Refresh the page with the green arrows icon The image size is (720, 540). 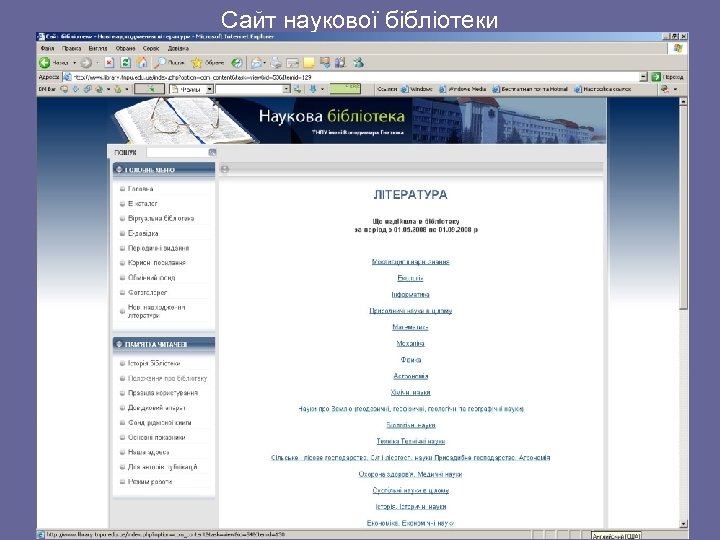click(x=125, y=62)
